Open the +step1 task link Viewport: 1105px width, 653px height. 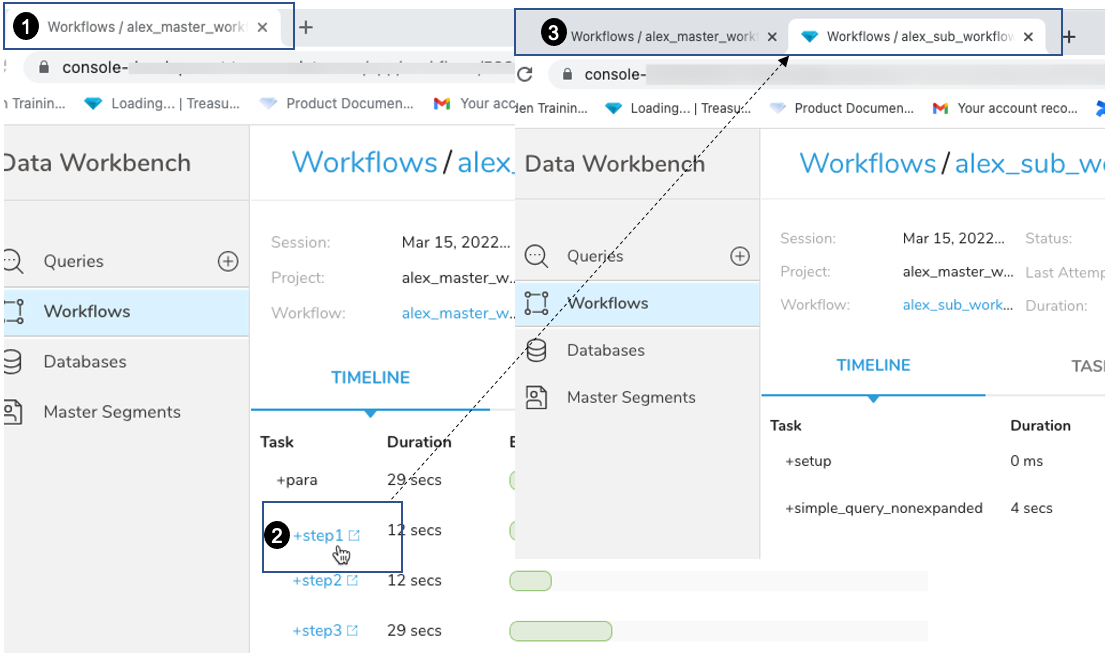(x=318, y=536)
